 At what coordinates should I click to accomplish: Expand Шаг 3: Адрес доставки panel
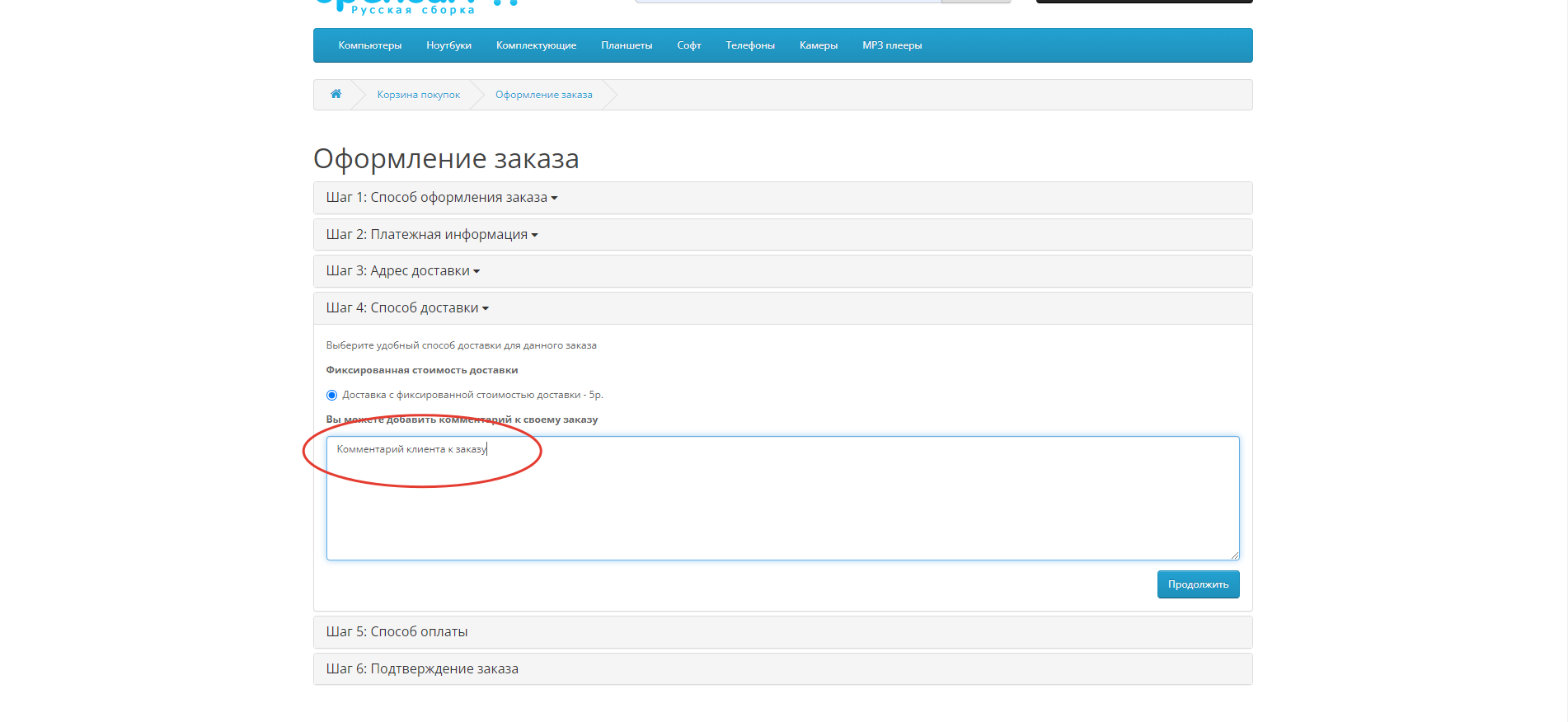click(x=402, y=271)
